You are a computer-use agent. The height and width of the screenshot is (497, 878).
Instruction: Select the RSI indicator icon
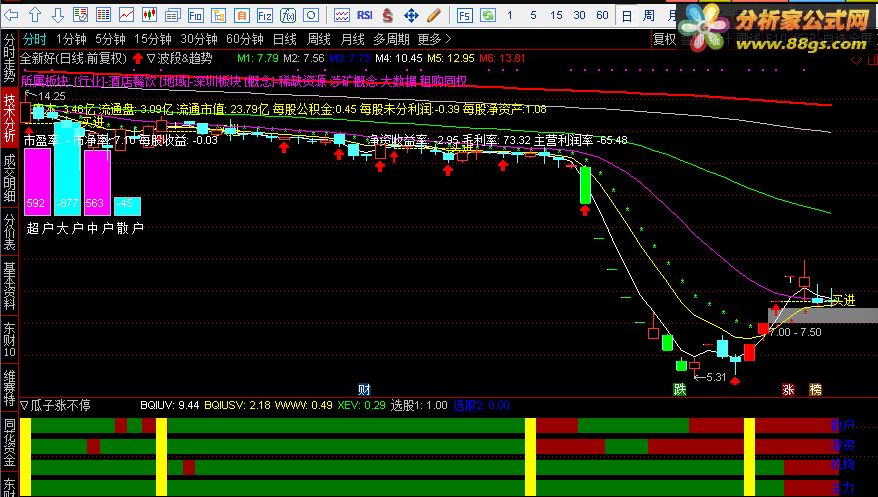(x=365, y=15)
